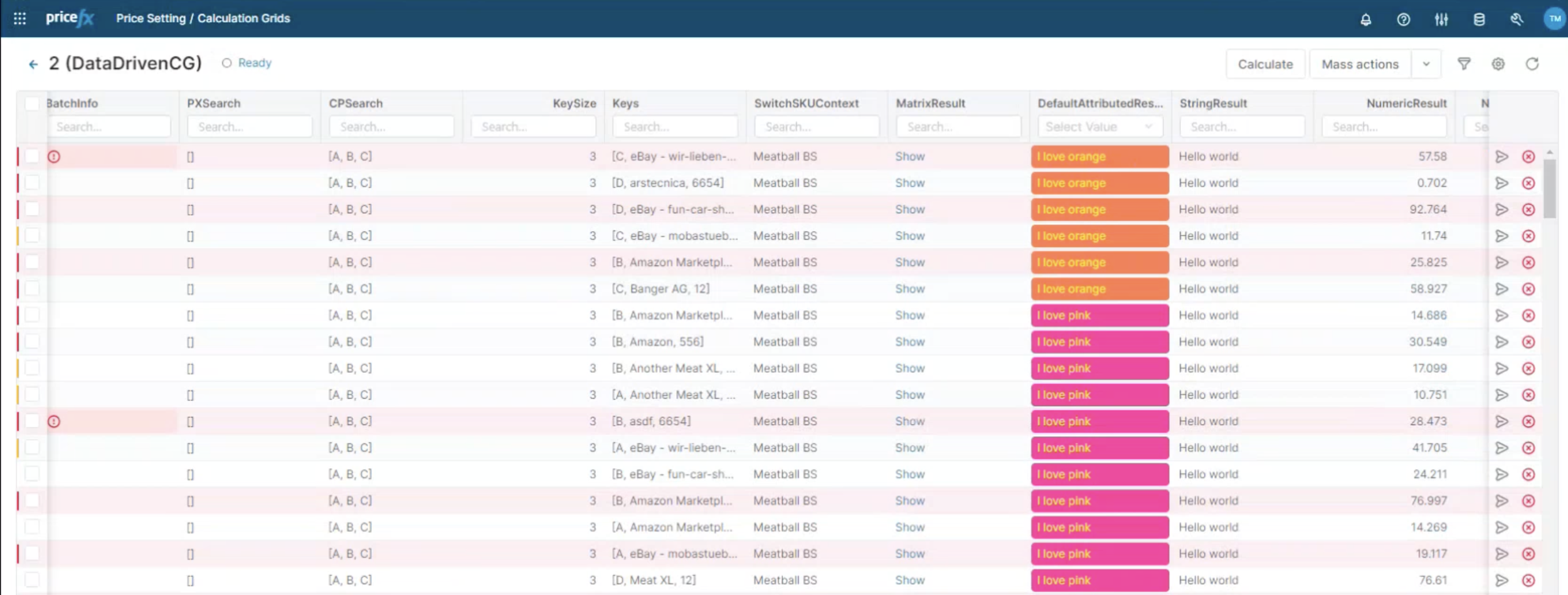The height and width of the screenshot is (595, 1568).
Task: Go back using the left arrow
Action: 33,64
